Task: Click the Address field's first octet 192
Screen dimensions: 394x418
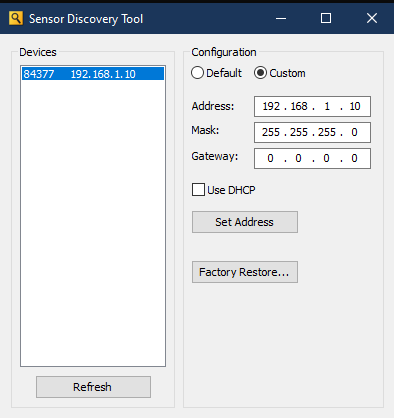Action: [x=271, y=106]
